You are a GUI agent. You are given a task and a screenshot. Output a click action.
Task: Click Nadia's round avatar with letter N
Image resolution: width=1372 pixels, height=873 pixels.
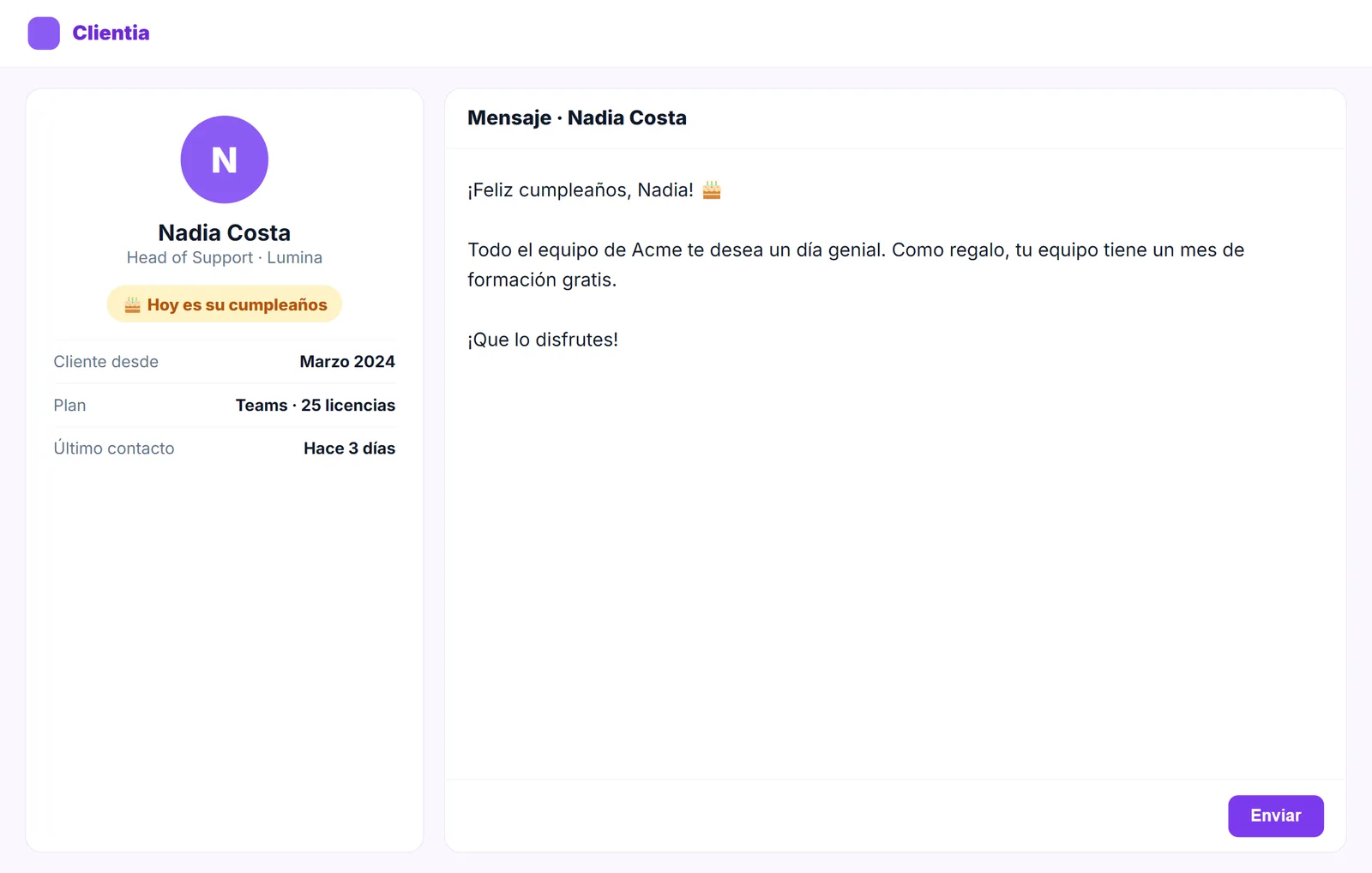pos(225,160)
